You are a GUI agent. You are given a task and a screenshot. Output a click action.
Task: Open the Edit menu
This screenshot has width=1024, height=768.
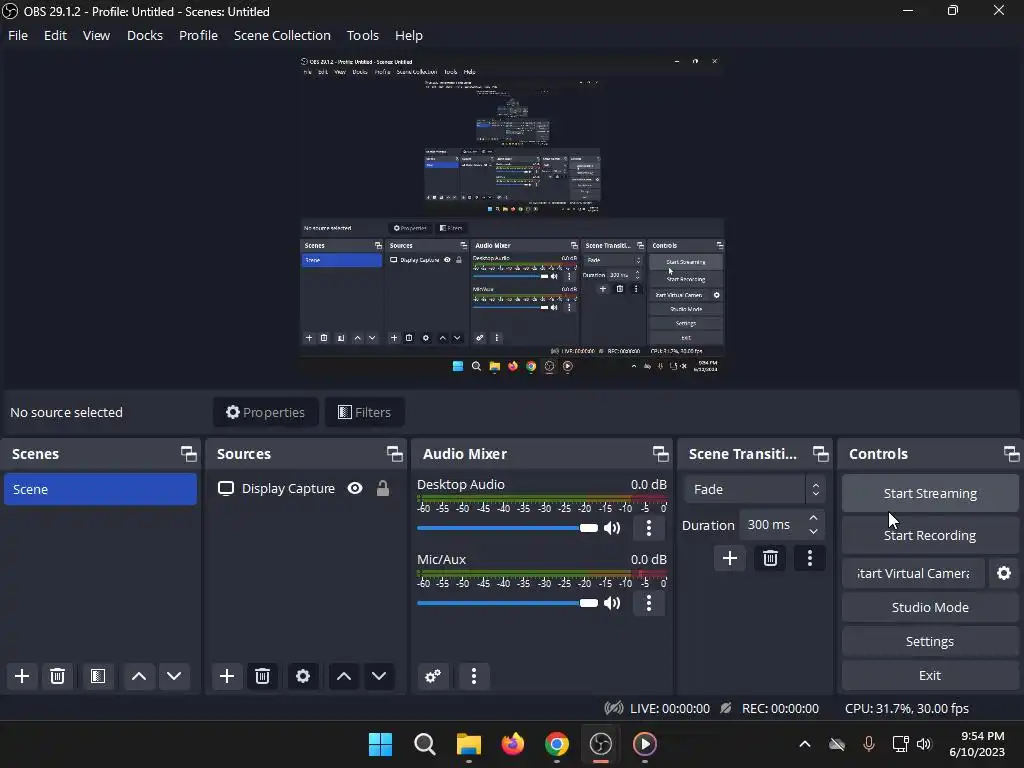56,35
